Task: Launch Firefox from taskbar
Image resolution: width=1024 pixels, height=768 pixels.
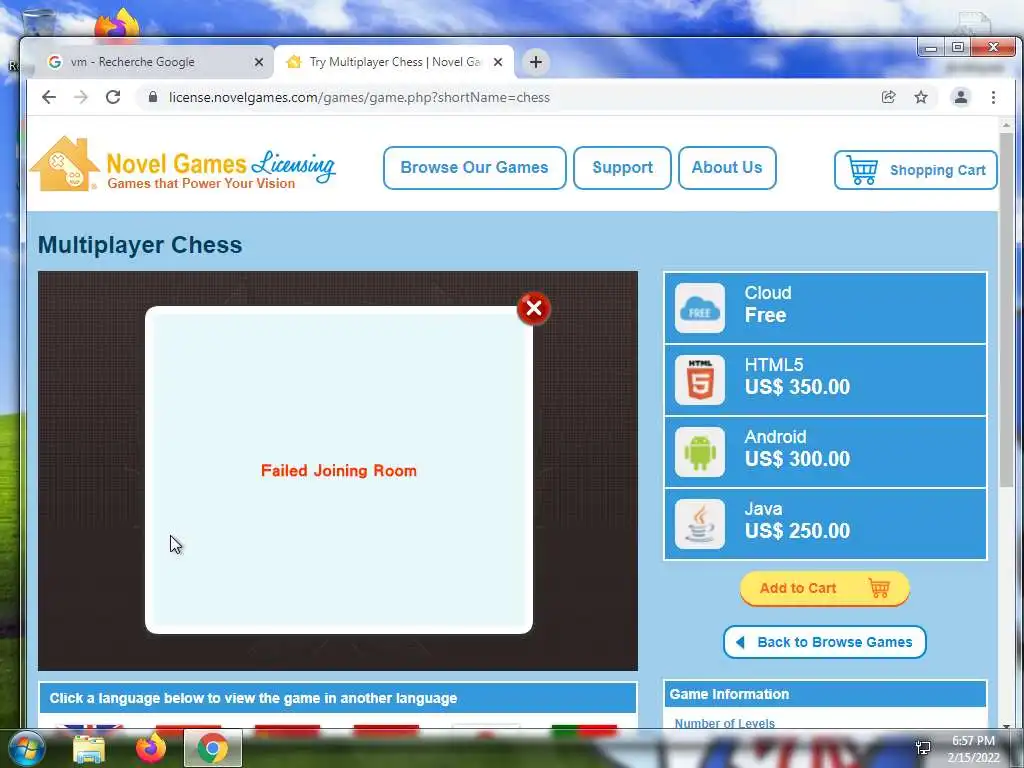Action: point(150,748)
